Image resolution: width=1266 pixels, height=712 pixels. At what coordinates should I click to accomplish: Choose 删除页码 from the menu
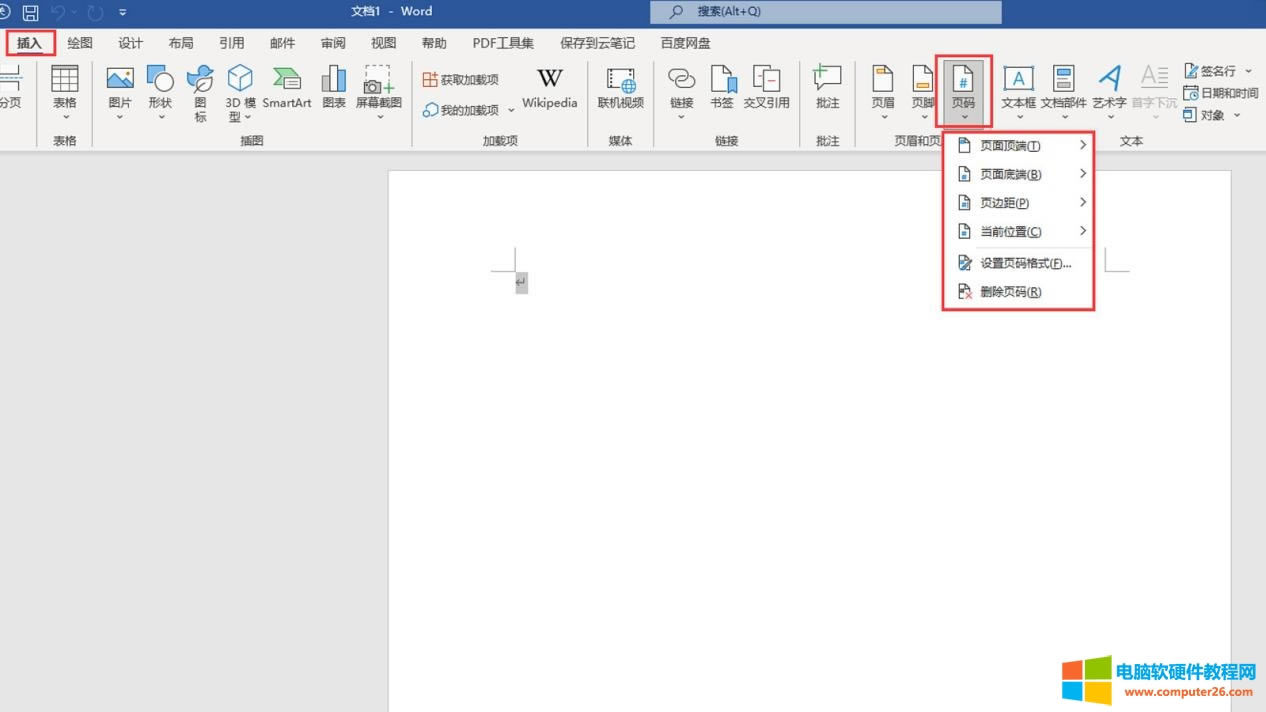tap(1010, 292)
